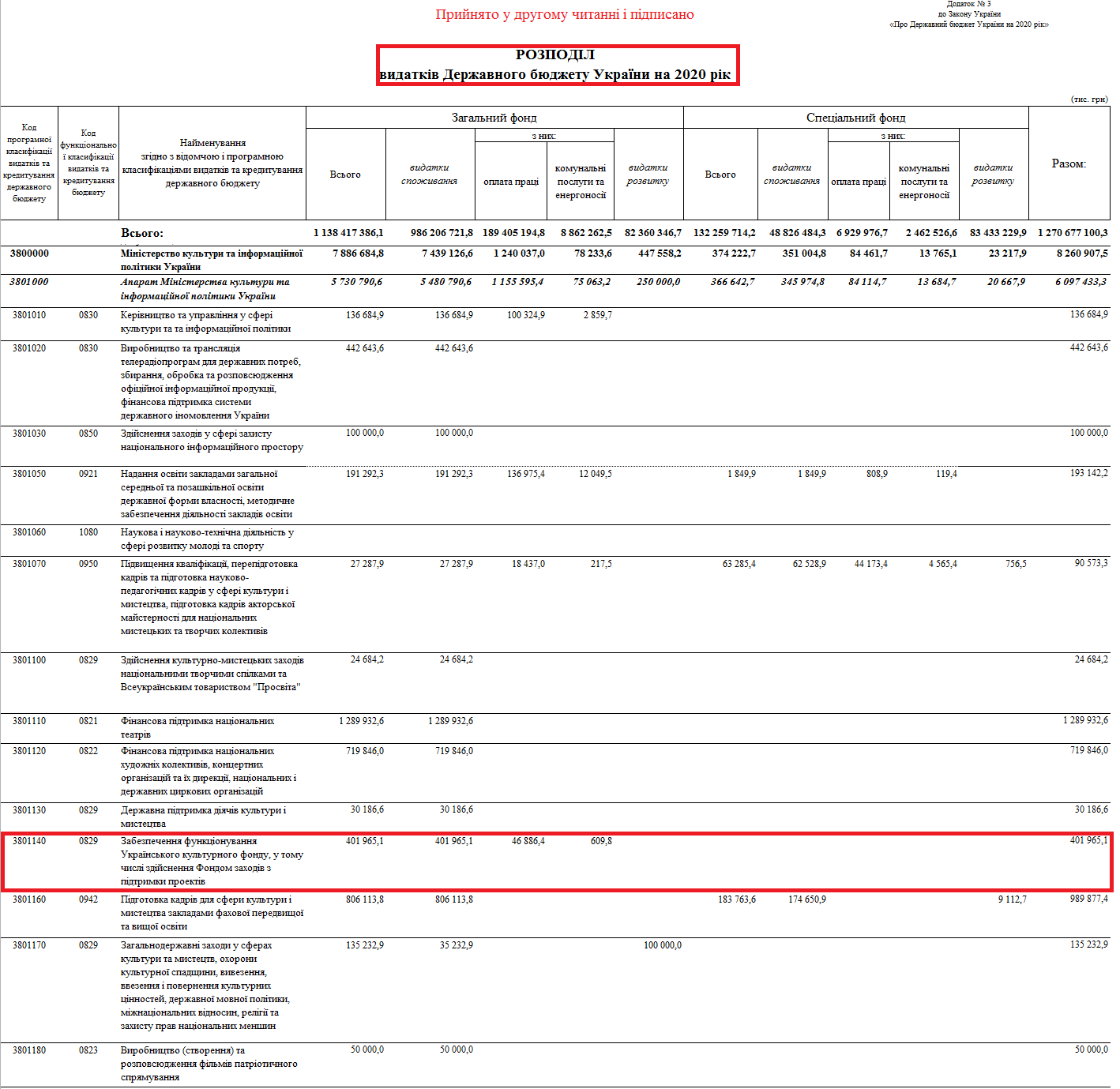Click the 'Разом:' column header
Viewport: 1120px width, 1089px height.
pos(1069,163)
